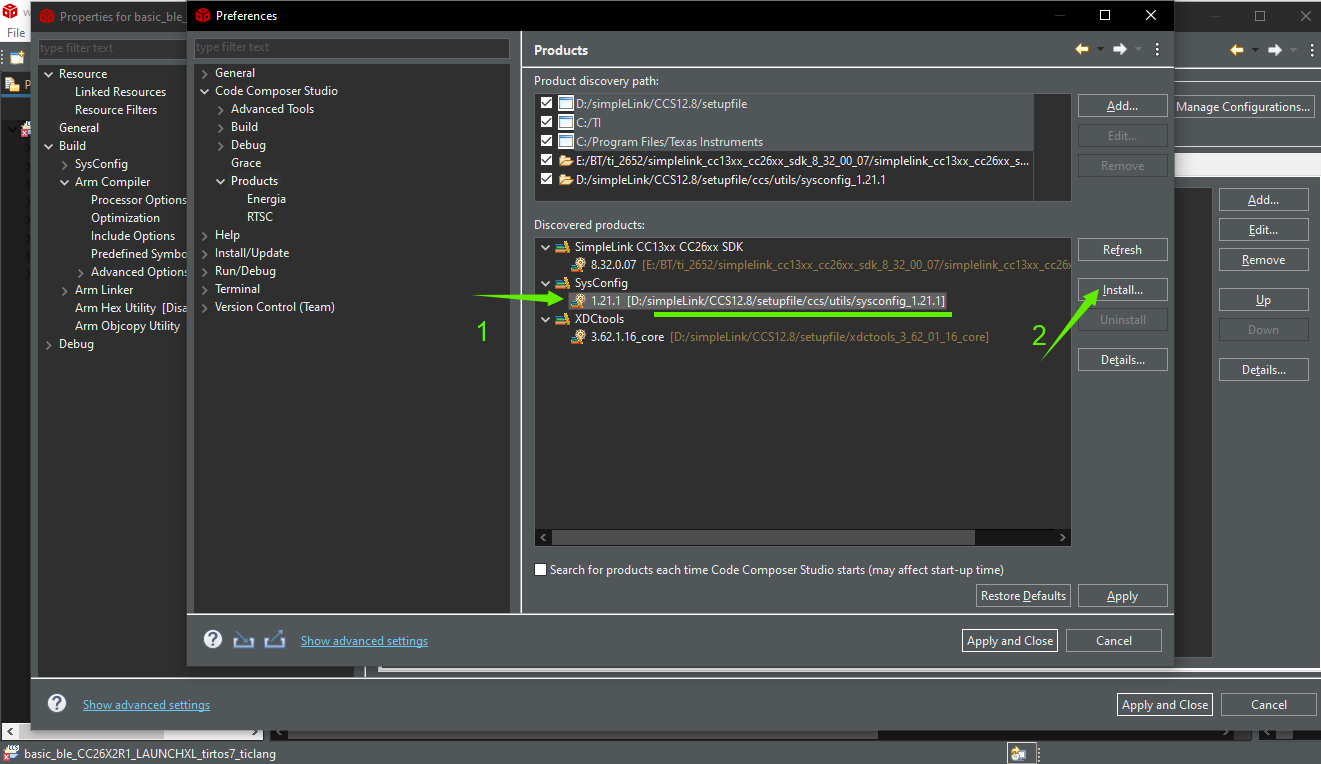Expand General in Preferences tree
1321x764 pixels.
pyautogui.click(x=204, y=73)
